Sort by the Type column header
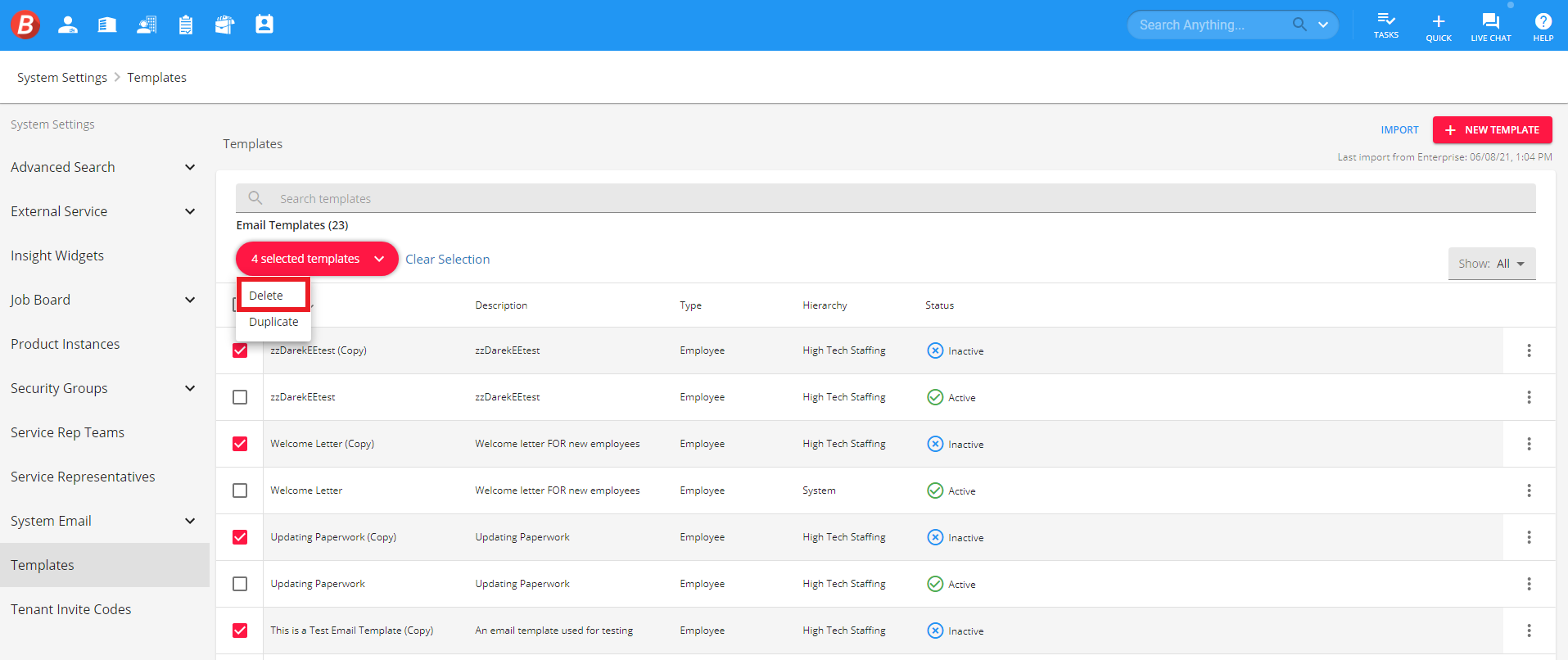The width and height of the screenshot is (1568, 660). click(x=690, y=305)
